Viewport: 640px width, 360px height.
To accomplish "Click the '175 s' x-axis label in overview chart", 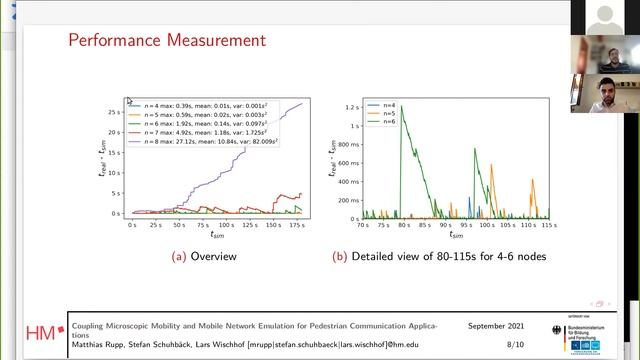I will coord(297,225).
